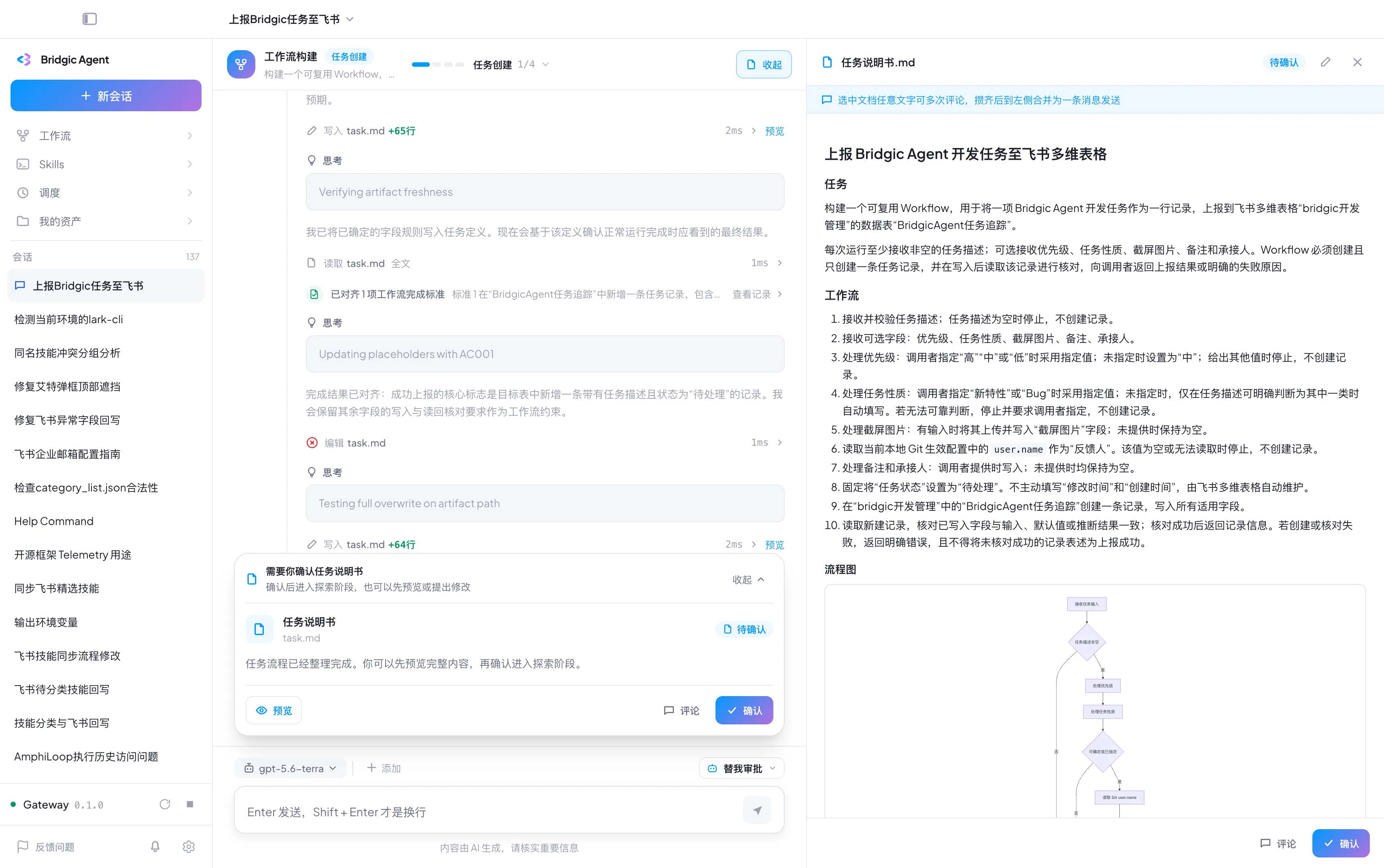Open conversation 检测当前环境的lark-cli

click(106, 319)
